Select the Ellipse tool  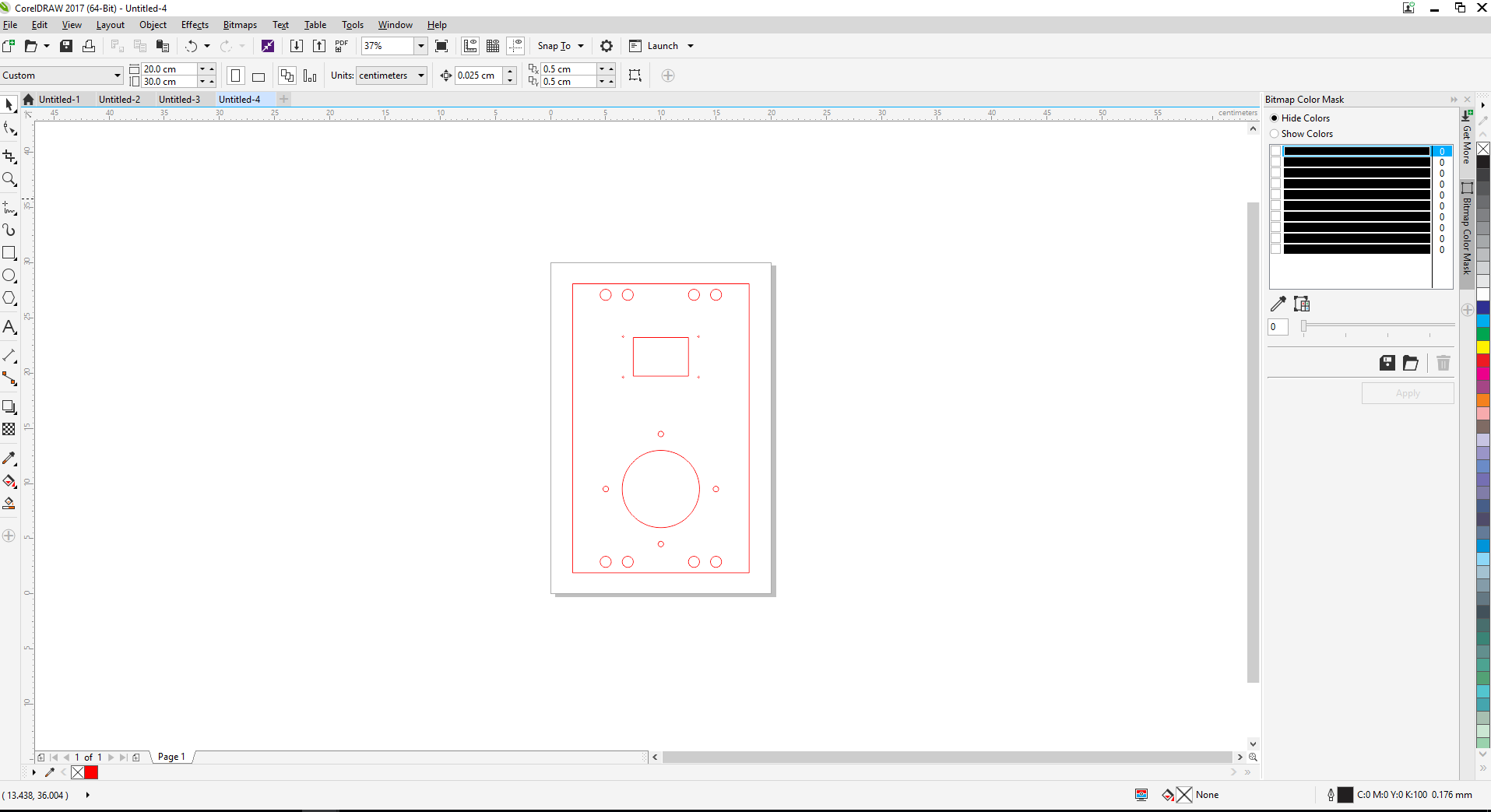(9, 276)
